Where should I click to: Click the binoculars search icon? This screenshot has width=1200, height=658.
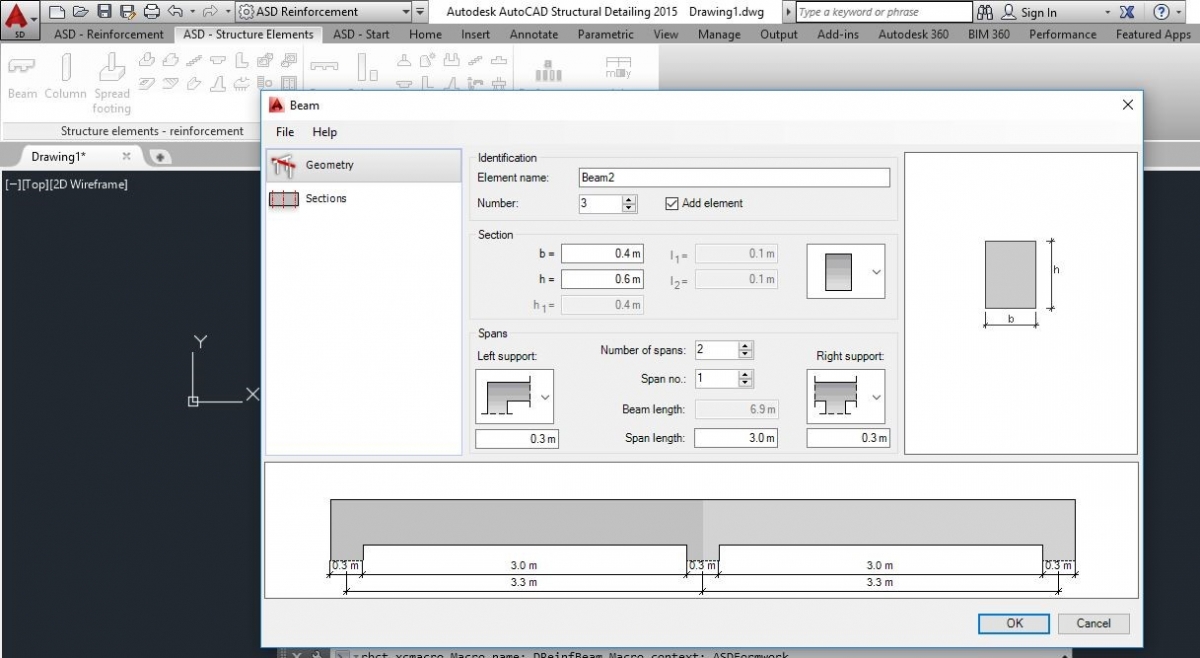pyautogui.click(x=985, y=12)
